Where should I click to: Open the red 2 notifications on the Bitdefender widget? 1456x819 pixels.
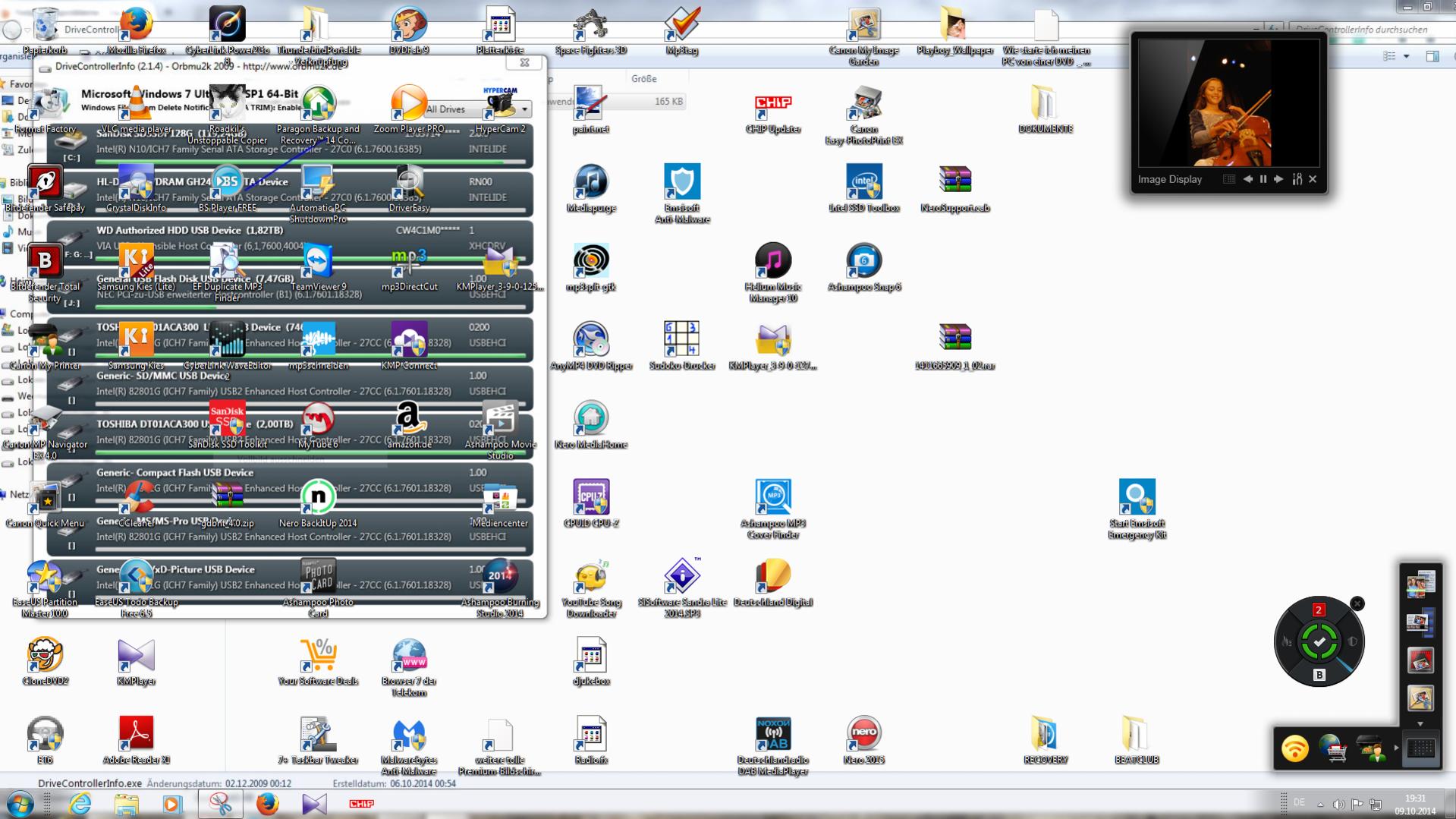(x=1319, y=610)
